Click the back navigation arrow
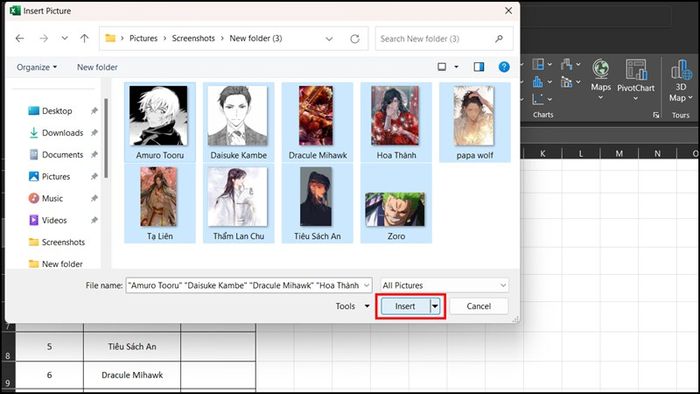 click(x=20, y=39)
